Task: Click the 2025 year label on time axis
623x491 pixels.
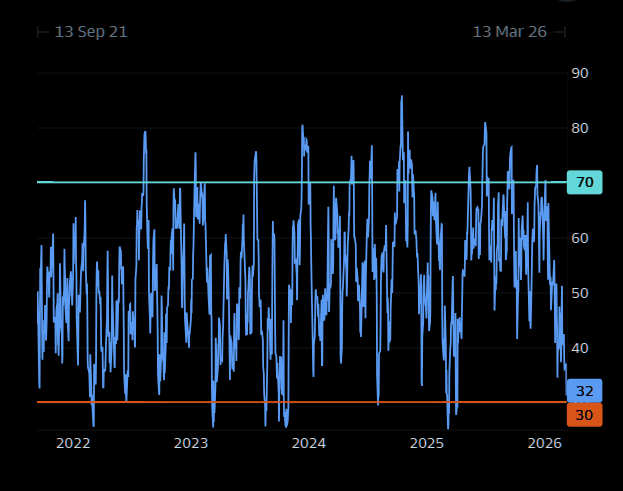Action: pos(427,442)
